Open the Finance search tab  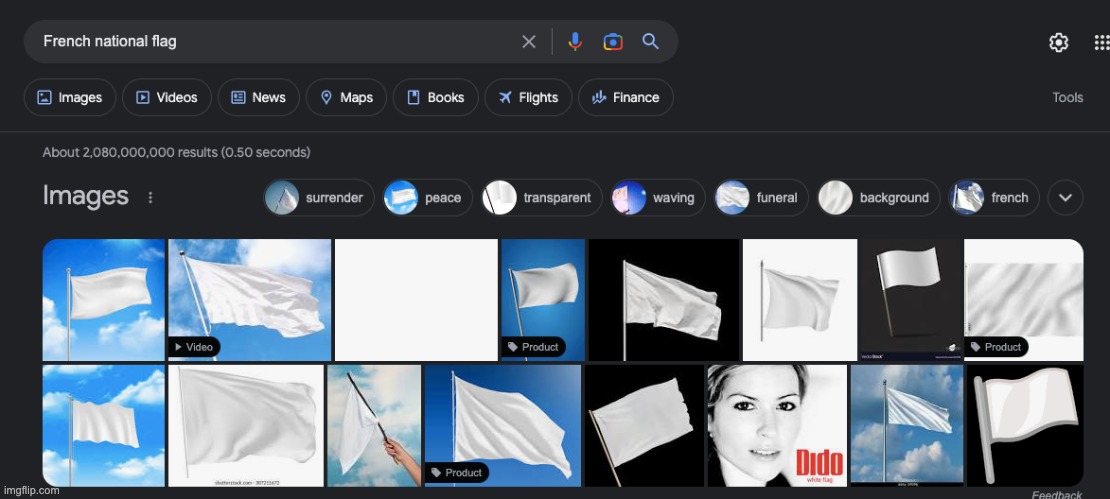pyautogui.click(x=625, y=97)
